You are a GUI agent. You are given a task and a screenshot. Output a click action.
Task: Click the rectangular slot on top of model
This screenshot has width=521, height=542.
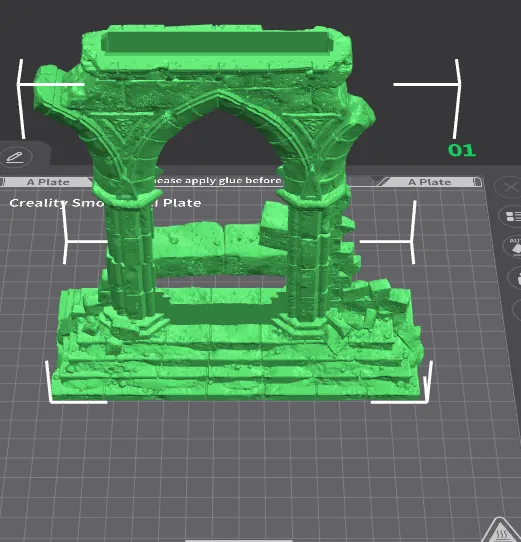point(217,43)
